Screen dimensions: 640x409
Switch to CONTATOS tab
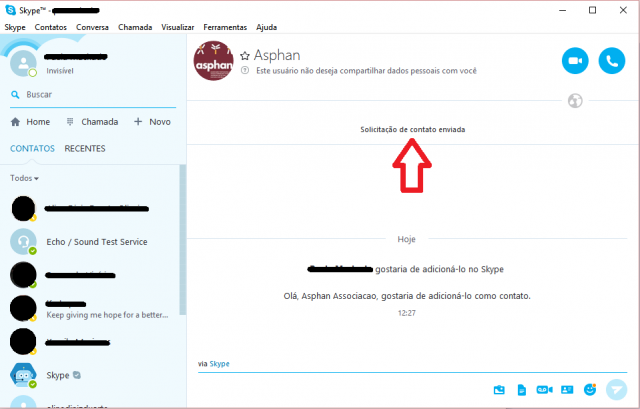(32, 149)
